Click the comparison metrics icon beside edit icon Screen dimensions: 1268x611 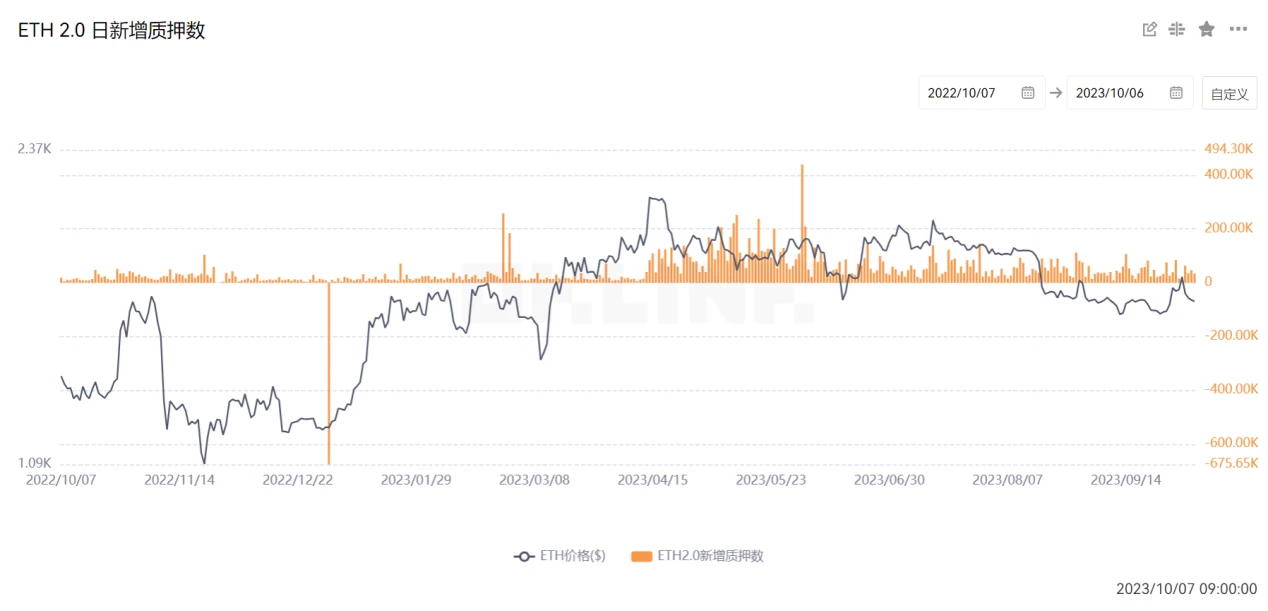1177,29
